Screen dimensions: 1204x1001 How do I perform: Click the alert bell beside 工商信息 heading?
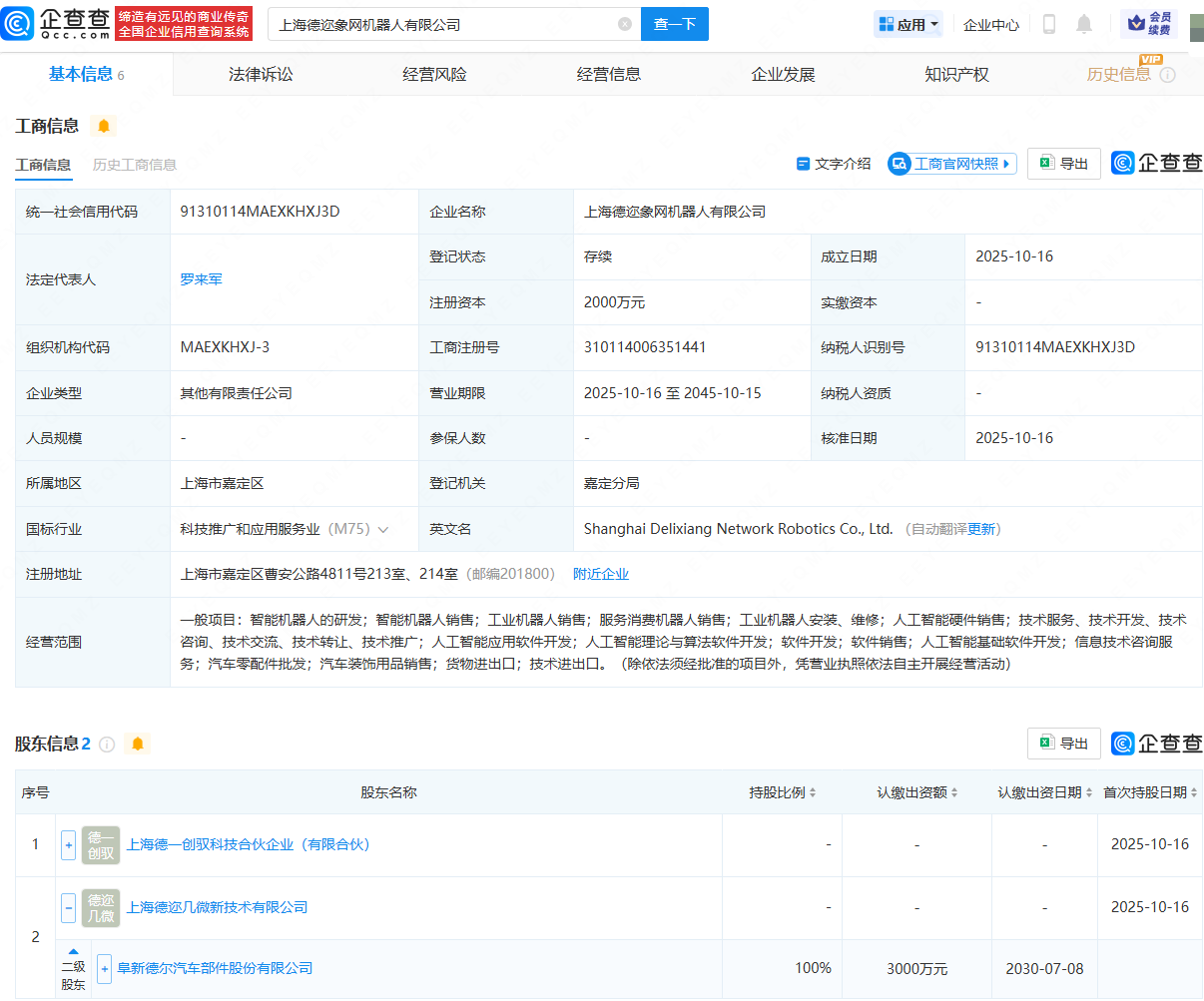tap(104, 126)
